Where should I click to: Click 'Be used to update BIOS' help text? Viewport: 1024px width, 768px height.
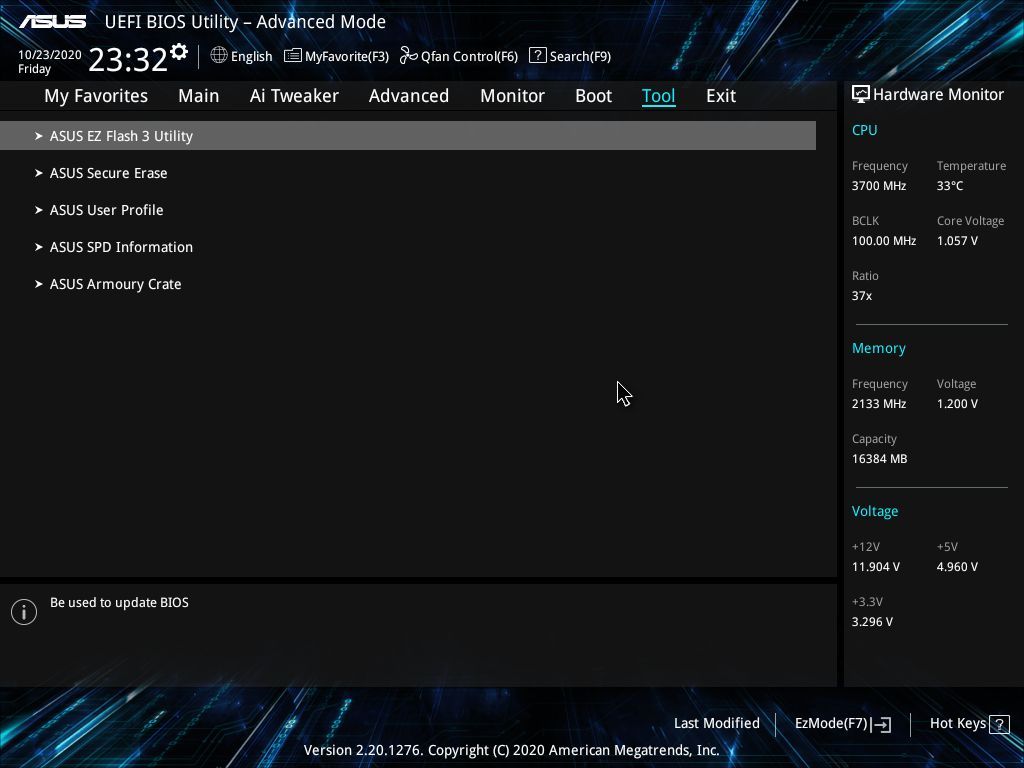(119, 603)
